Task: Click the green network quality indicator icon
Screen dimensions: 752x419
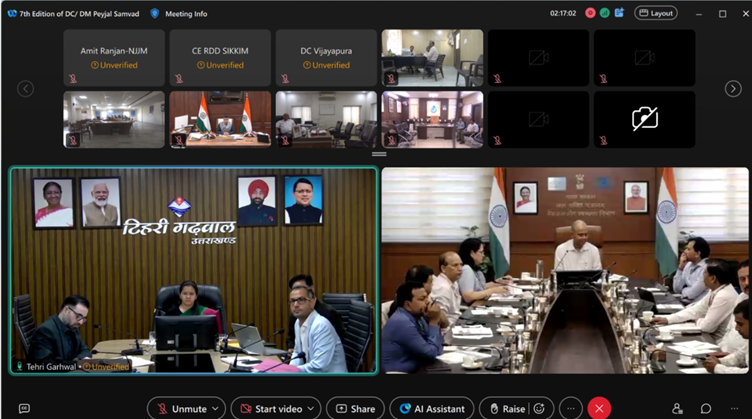Action: 605,13
